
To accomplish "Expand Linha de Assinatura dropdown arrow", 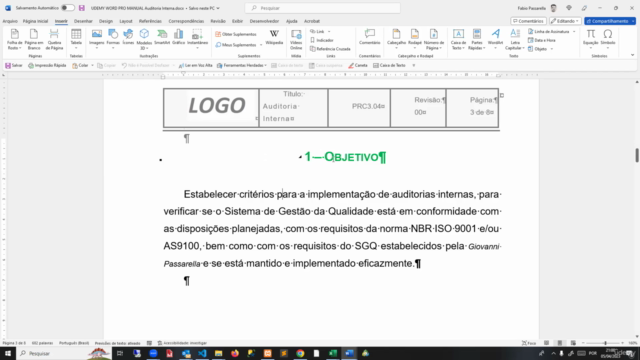I will click(x=574, y=31).
